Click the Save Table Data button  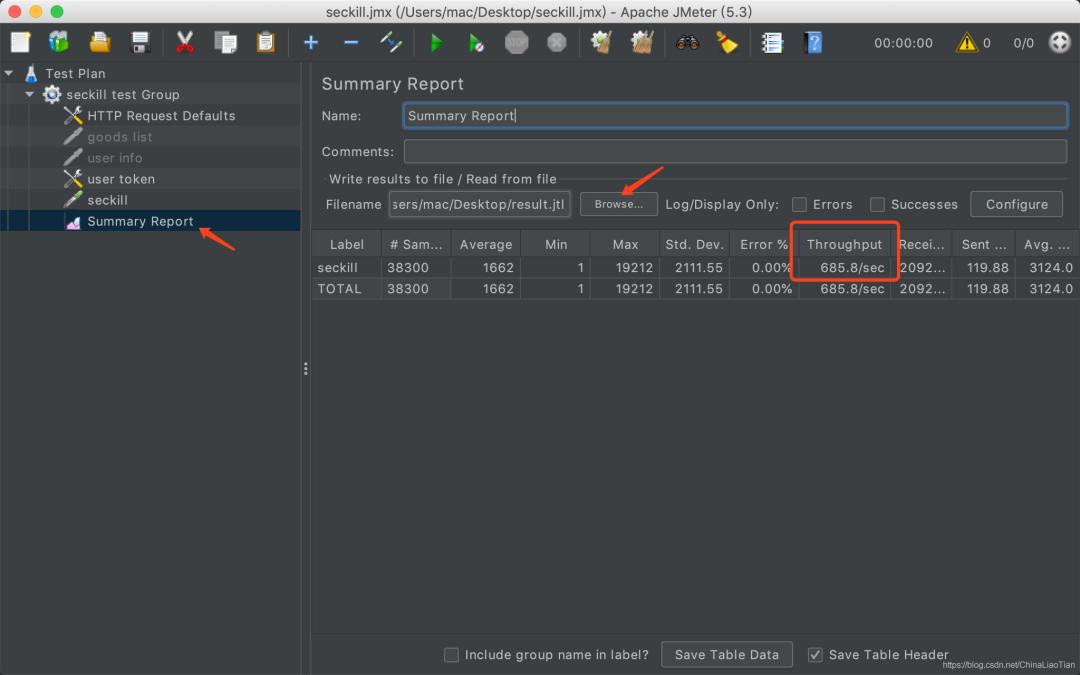pos(727,654)
